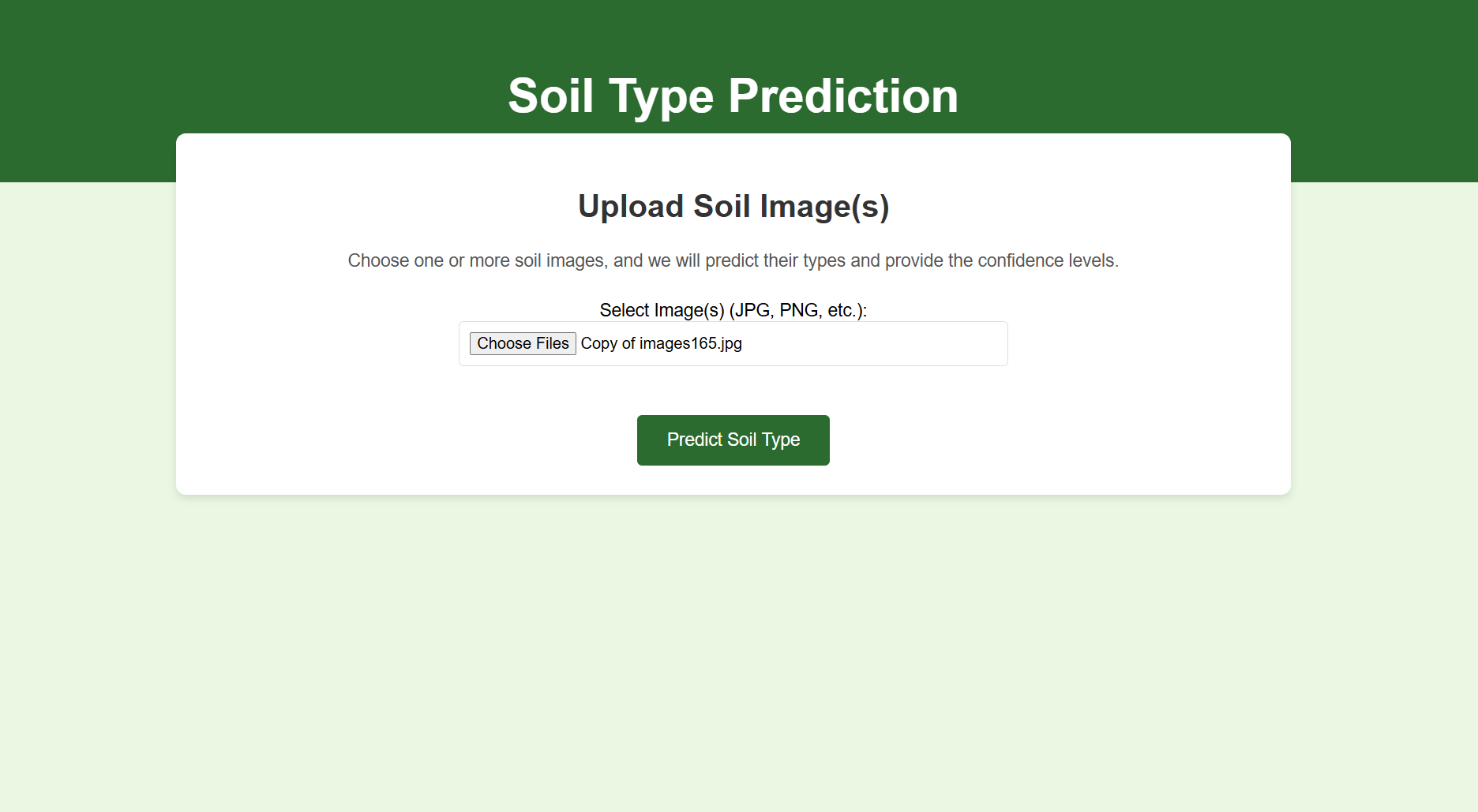Image resolution: width=1478 pixels, height=812 pixels.
Task: Click (JPG, PNG, etc.) in the file label
Action: coord(797,310)
